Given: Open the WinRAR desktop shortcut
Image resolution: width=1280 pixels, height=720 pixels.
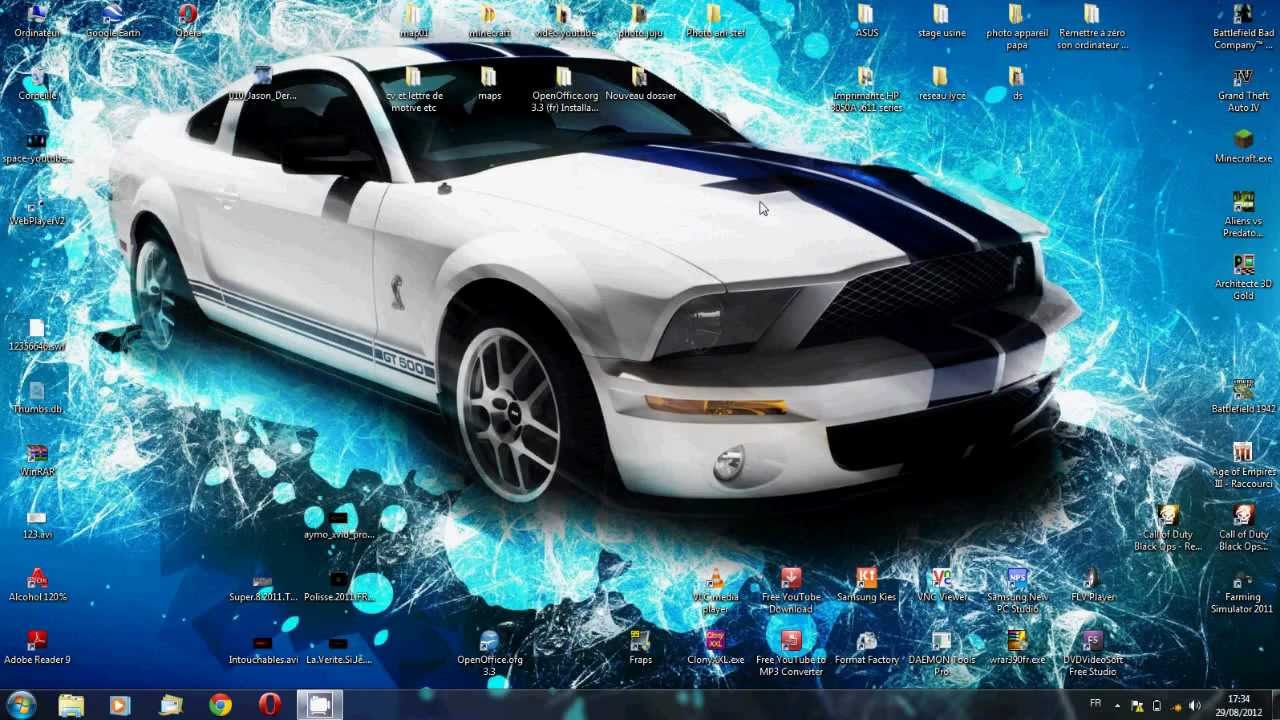Looking at the screenshot, I should [x=37, y=460].
